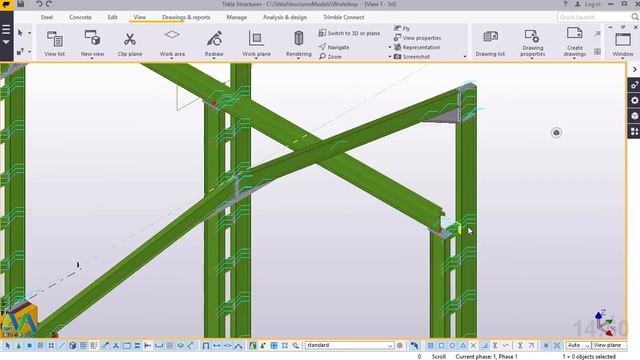Select the Clip plane scissors tool
Viewport: 640px width, 360px height.
click(130, 43)
